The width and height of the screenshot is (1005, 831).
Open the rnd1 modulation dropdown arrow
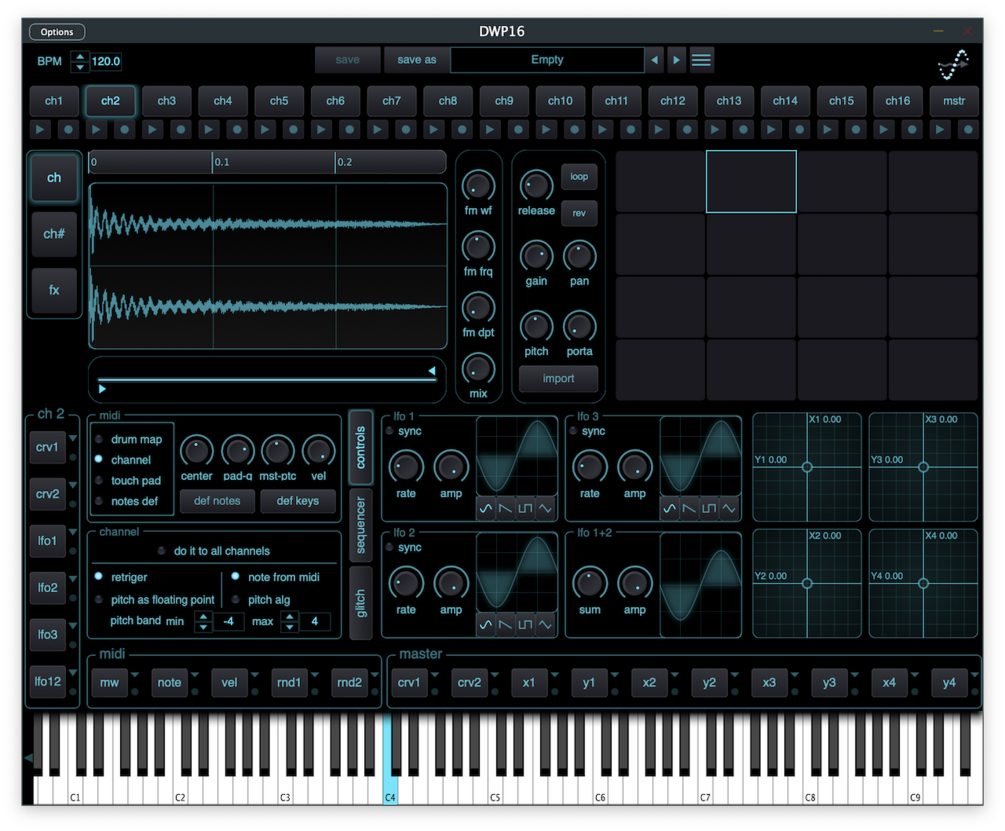[x=315, y=675]
